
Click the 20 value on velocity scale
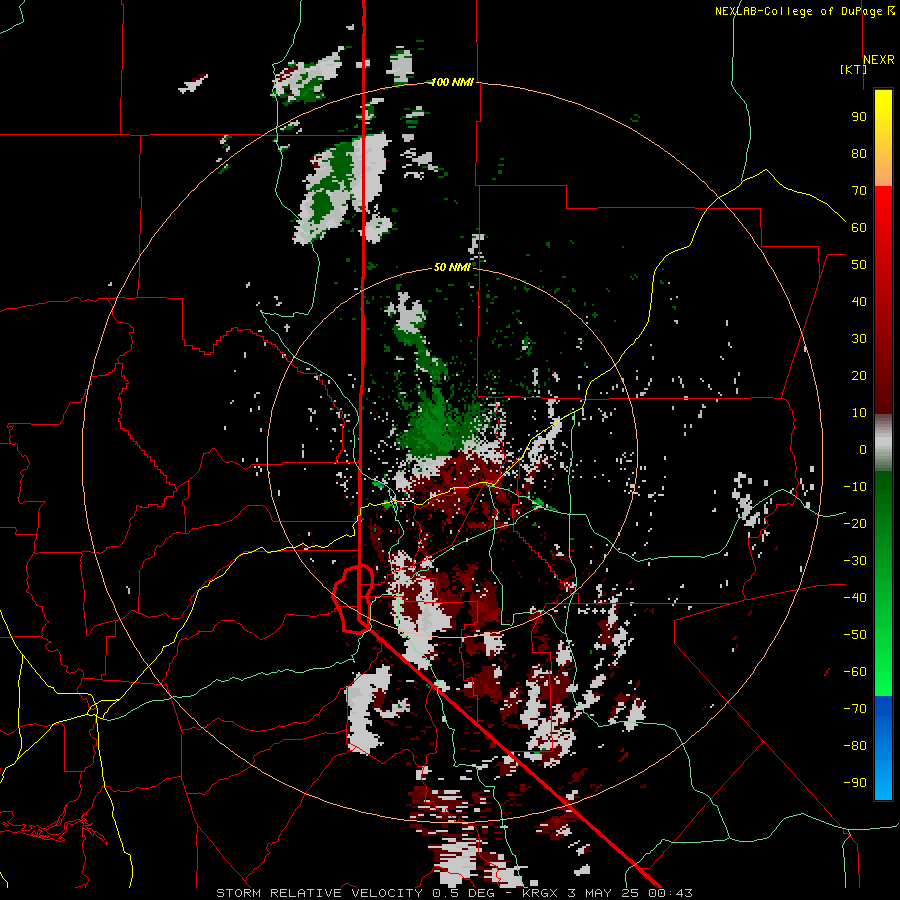click(x=859, y=375)
